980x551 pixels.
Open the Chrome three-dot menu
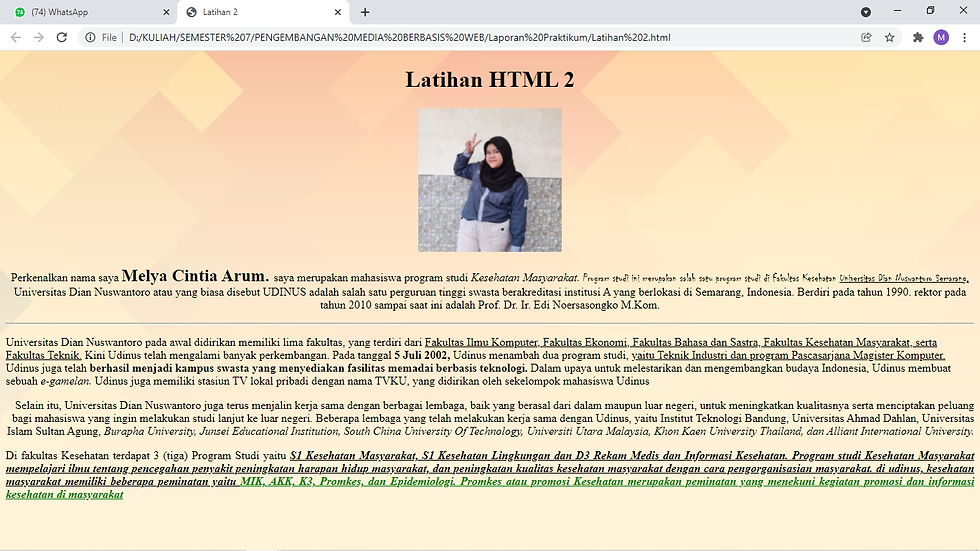point(964,37)
